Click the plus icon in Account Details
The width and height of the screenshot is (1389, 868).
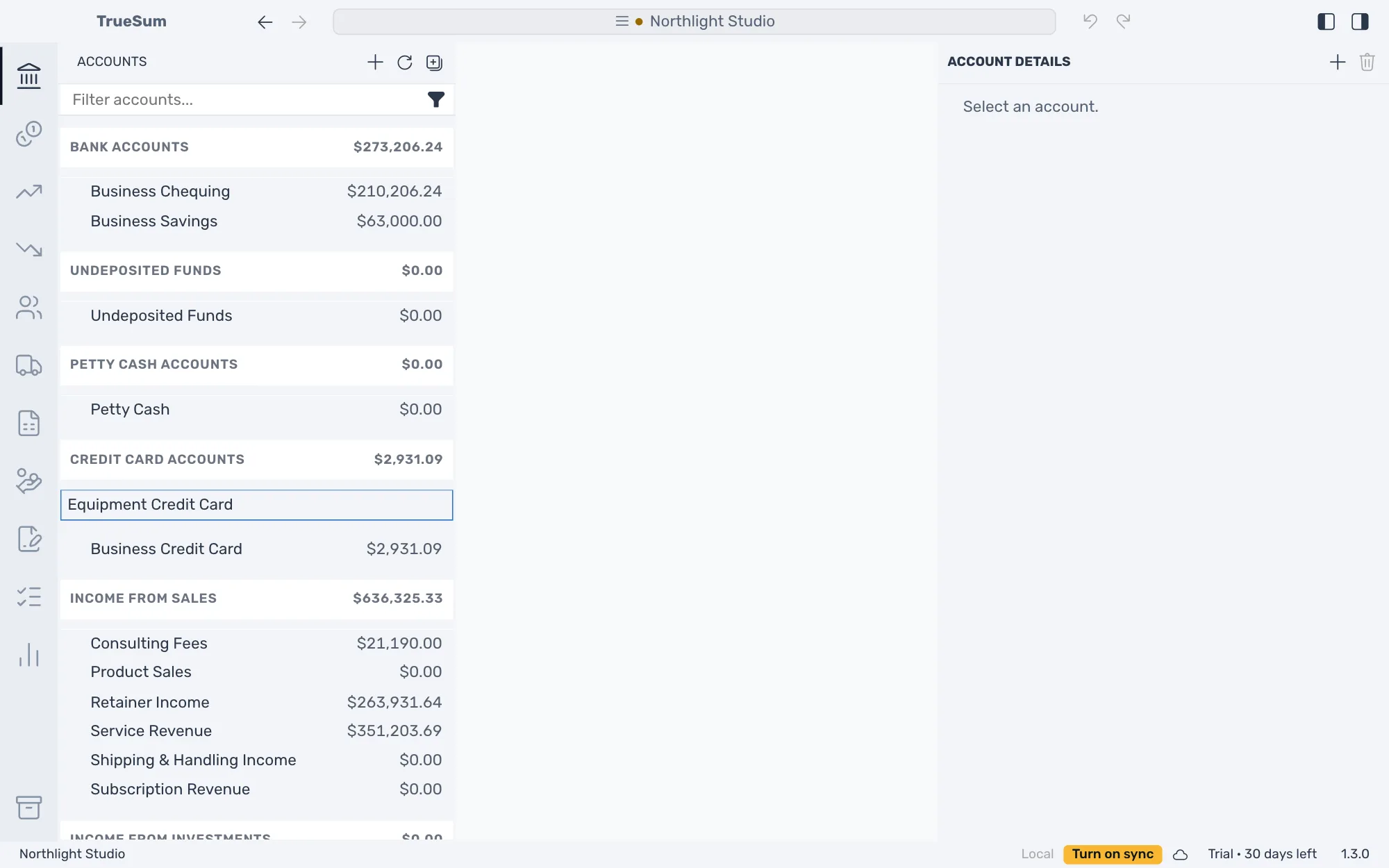[x=1338, y=62]
